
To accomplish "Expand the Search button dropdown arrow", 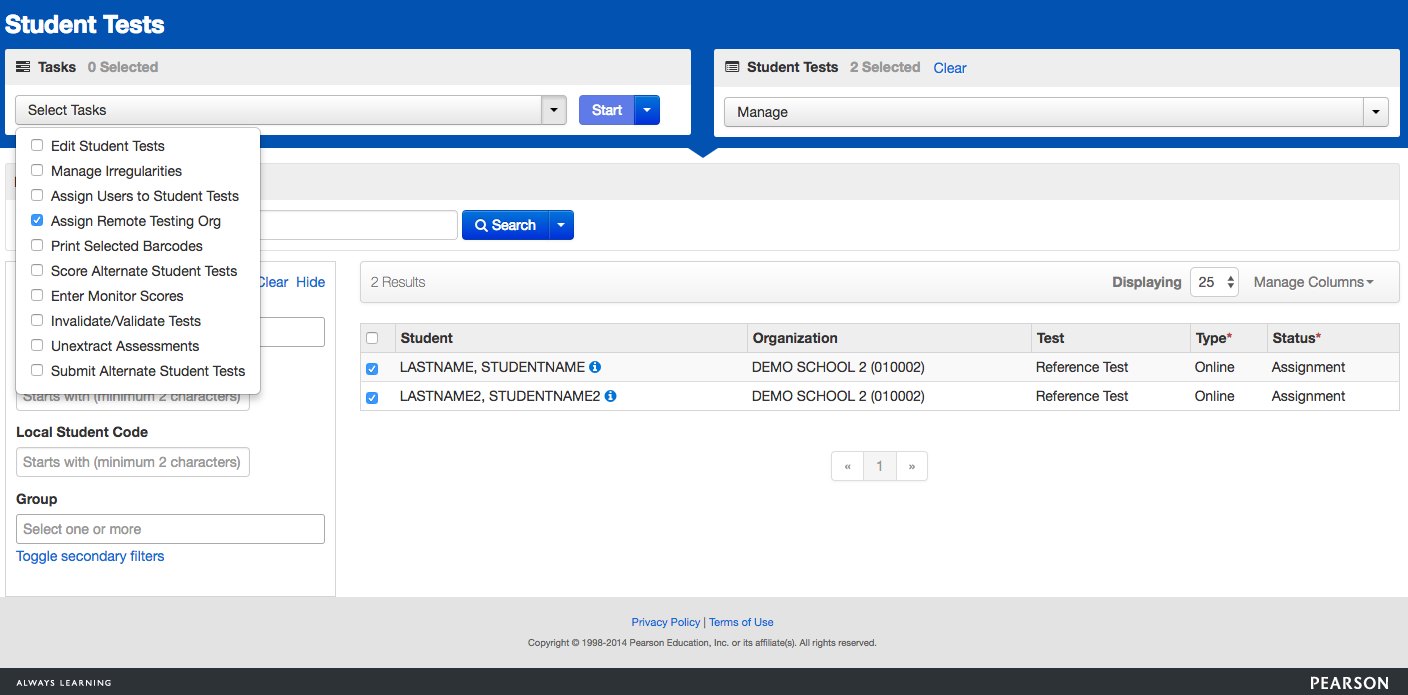I will [561, 225].
